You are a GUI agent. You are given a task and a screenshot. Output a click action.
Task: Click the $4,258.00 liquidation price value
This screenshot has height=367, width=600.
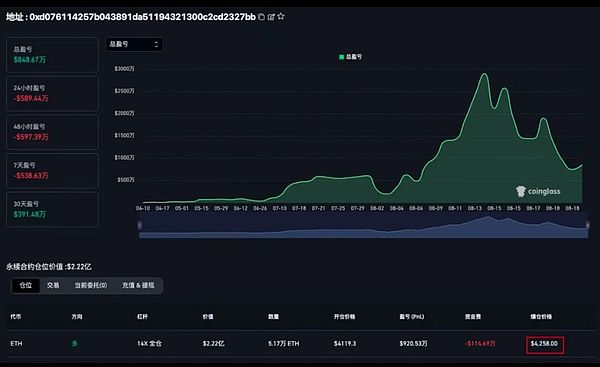[x=544, y=344]
